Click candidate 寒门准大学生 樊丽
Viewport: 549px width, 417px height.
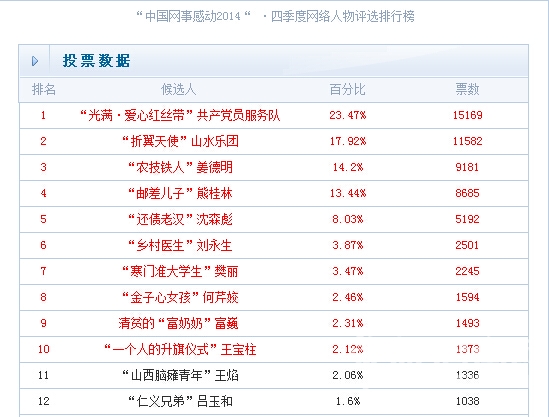180,271
